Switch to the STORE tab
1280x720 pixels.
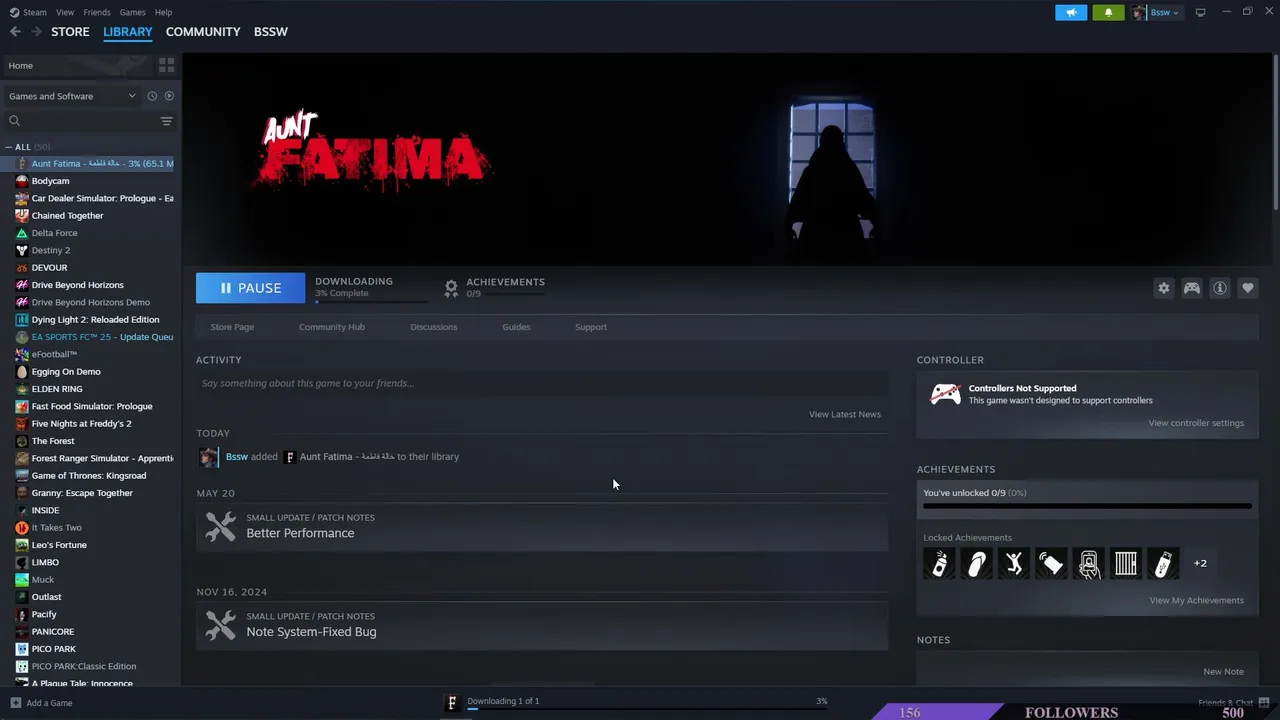[70, 32]
